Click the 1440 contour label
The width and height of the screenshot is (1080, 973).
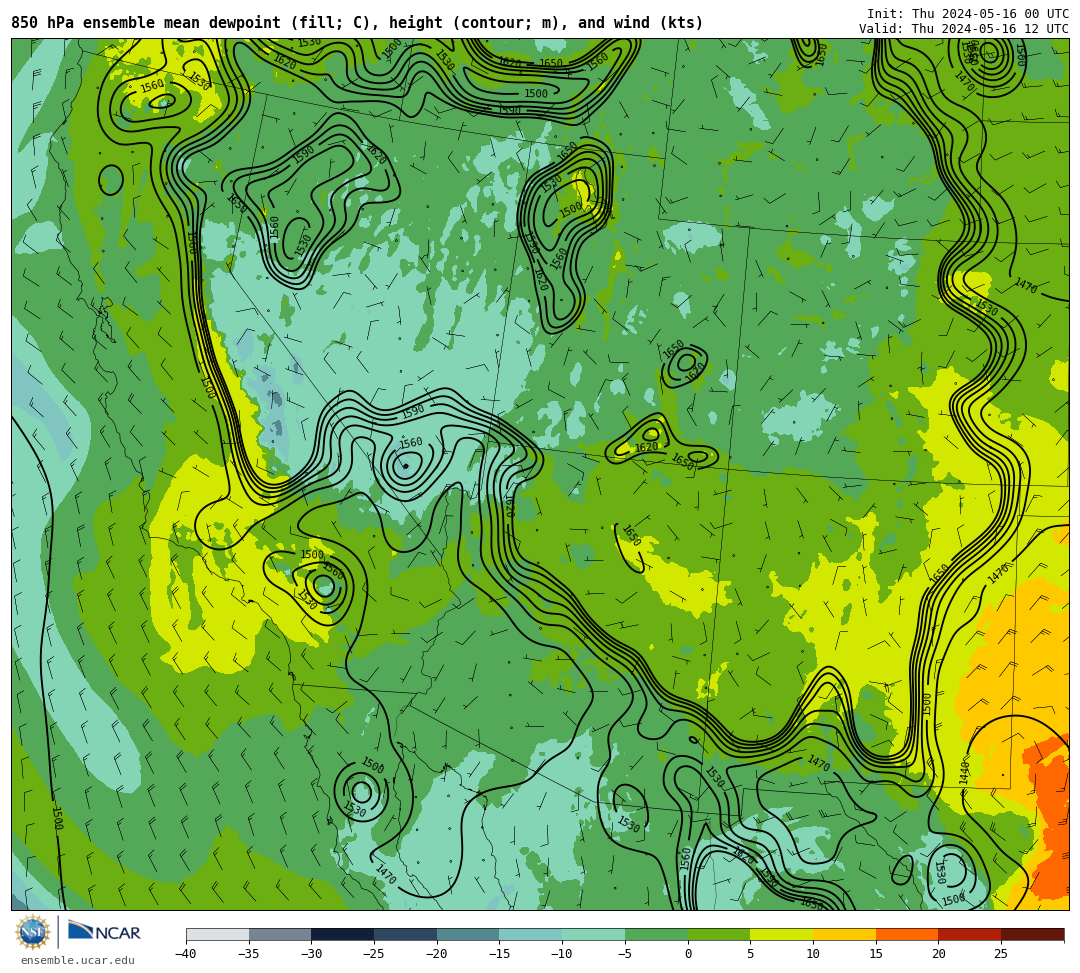[964, 772]
